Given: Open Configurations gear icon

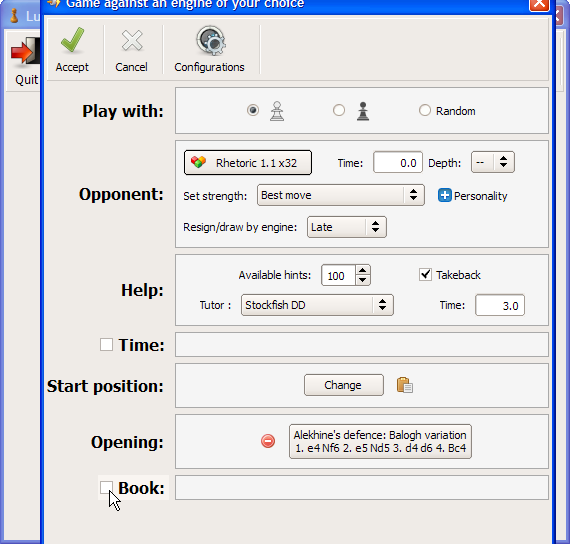Looking at the screenshot, I should tap(210, 40).
